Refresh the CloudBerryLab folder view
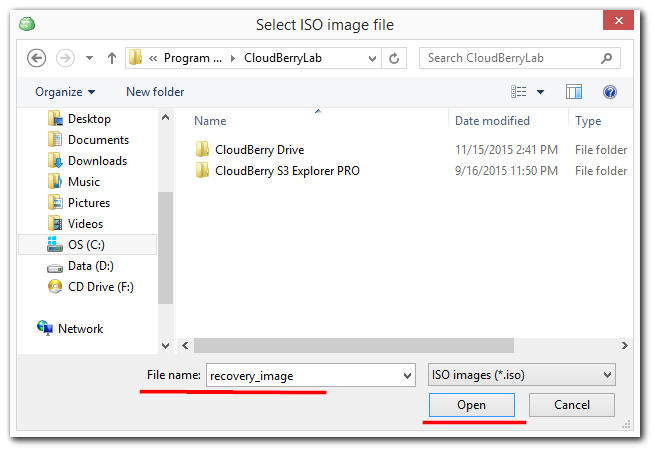The height and width of the screenshot is (455, 658). 394,58
